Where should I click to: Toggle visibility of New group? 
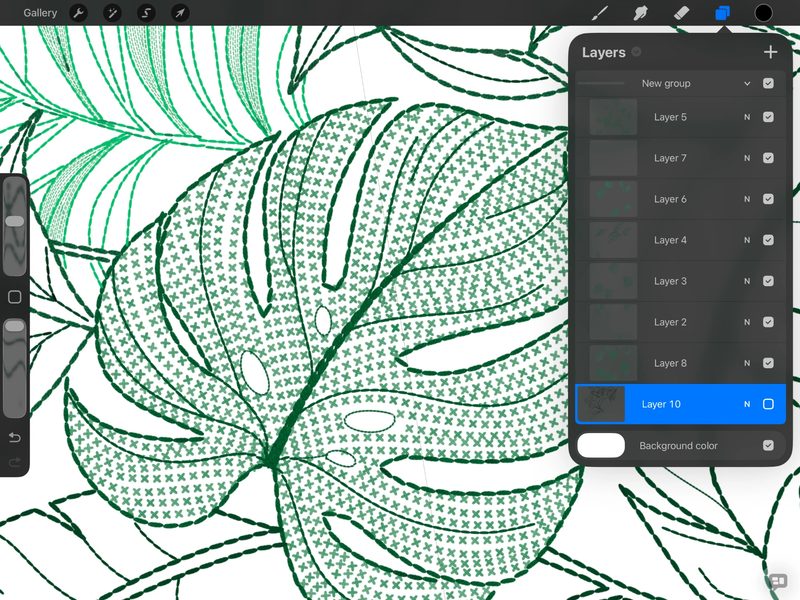click(768, 83)
